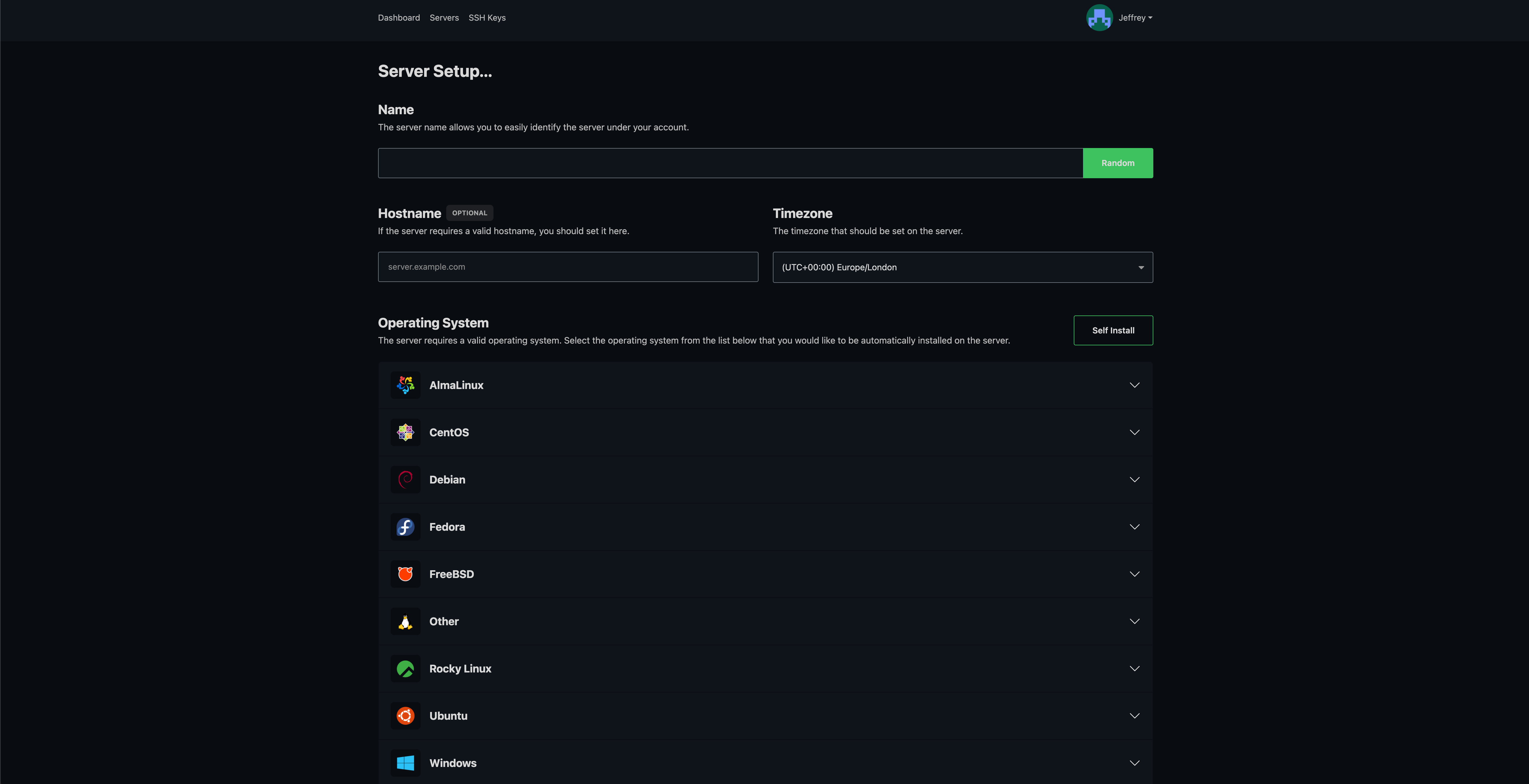Image resolution: width=1529 pixels, height=784 pixels.
Task: Select the Other row label
Action: (444, 621)
